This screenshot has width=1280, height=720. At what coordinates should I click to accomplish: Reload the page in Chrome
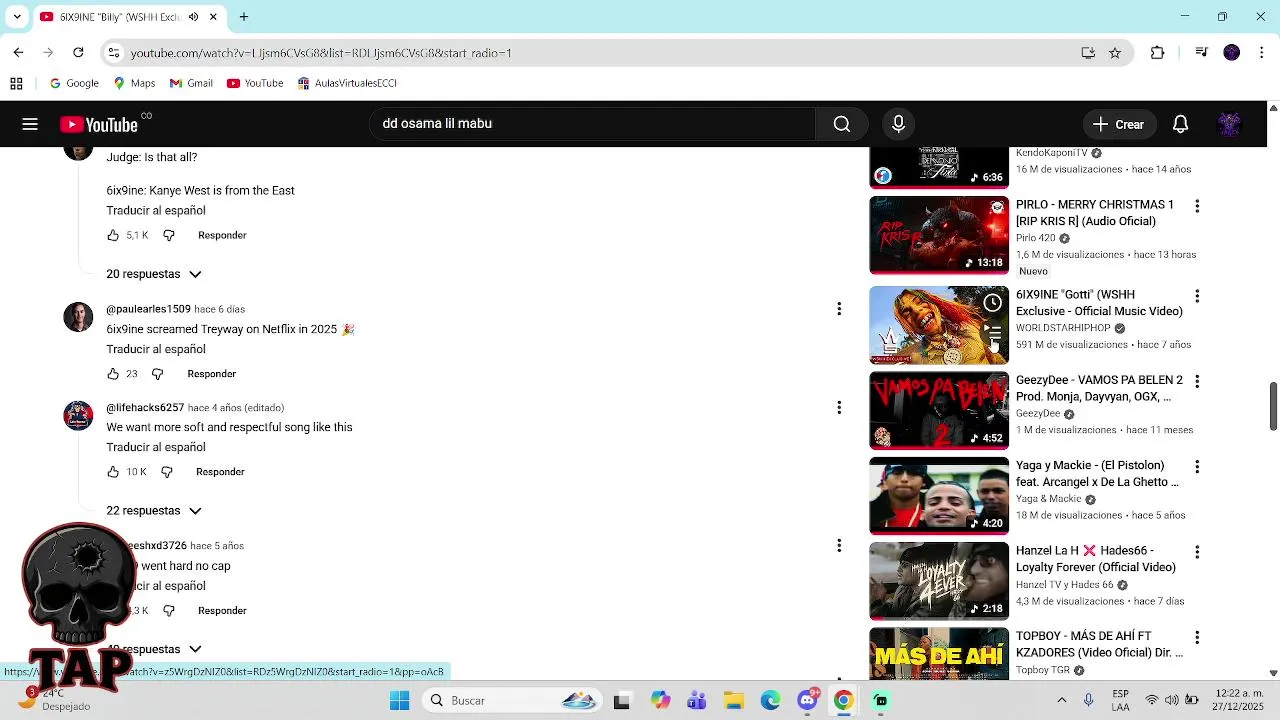coord(78,53)
